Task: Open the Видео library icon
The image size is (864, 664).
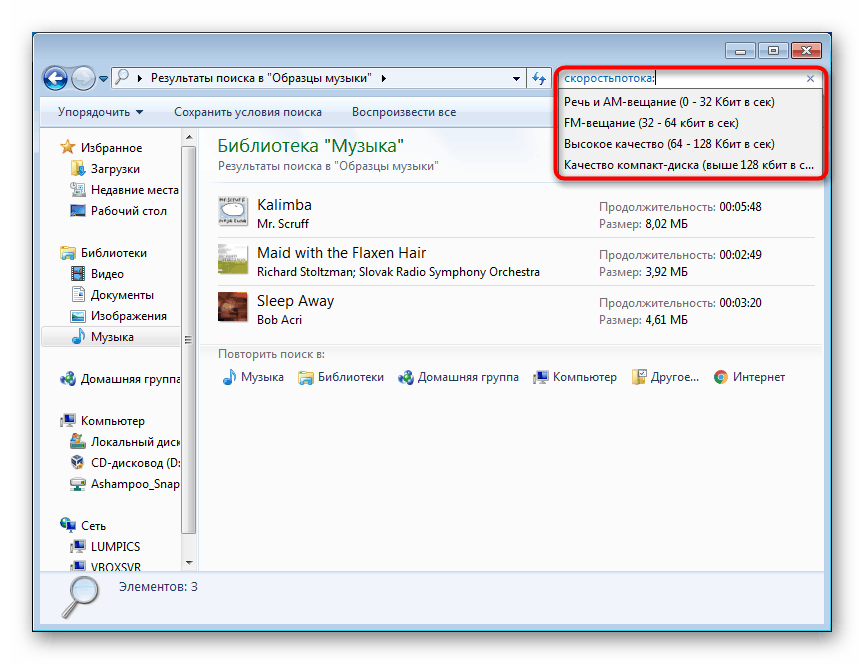Action: 78,274
